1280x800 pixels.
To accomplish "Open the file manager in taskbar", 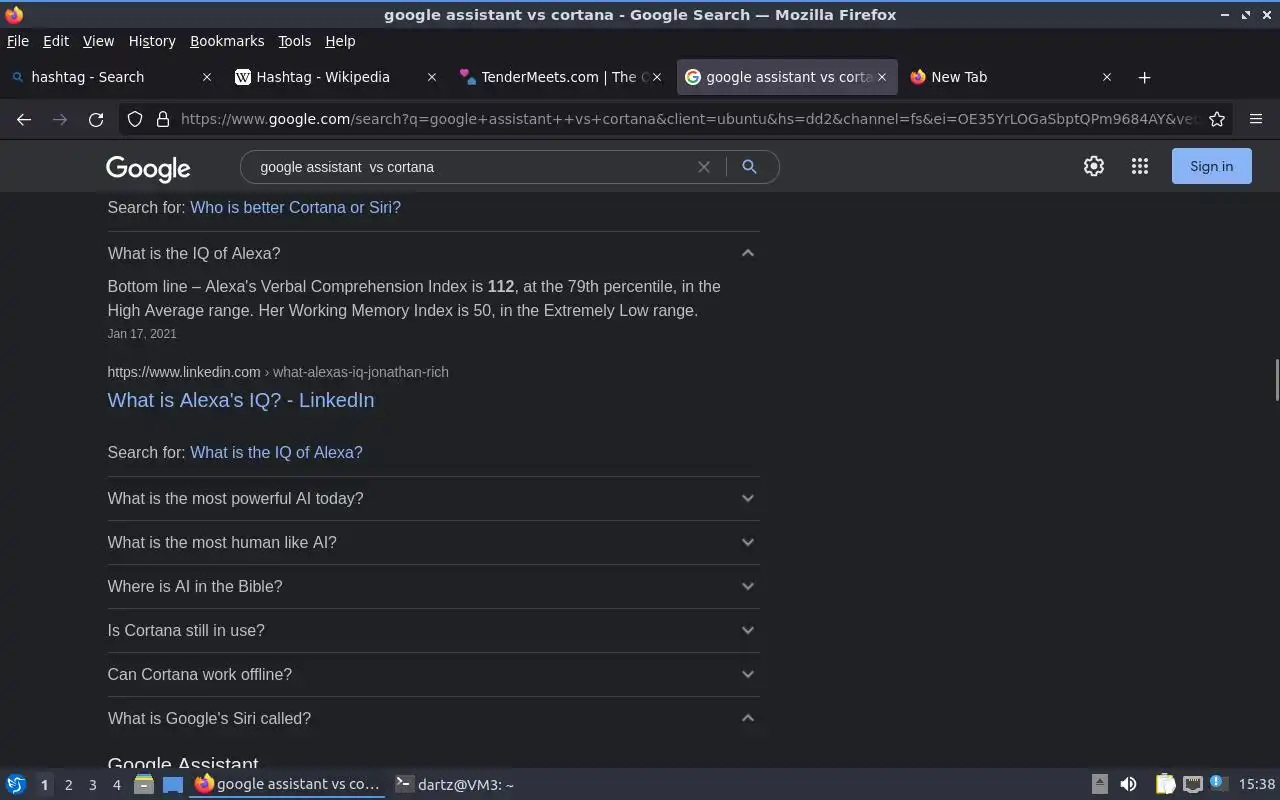I will click(x=144, y=785).
